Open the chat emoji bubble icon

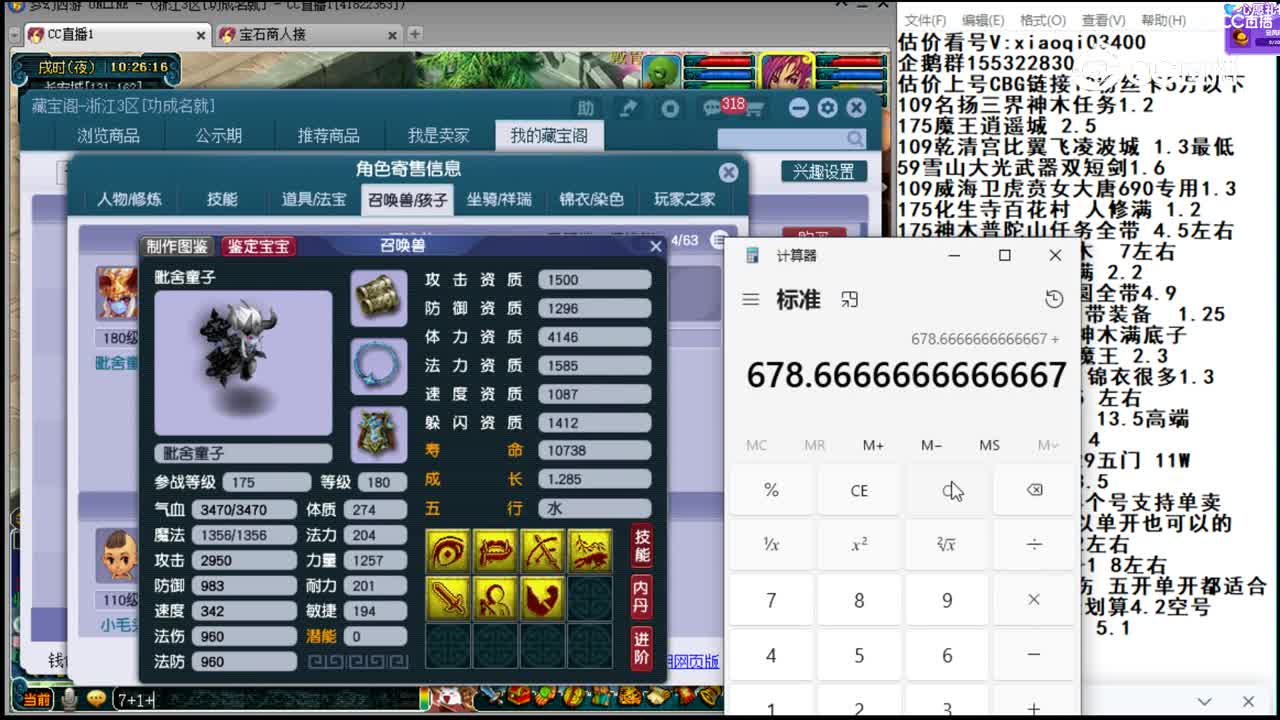pos(96,699)
